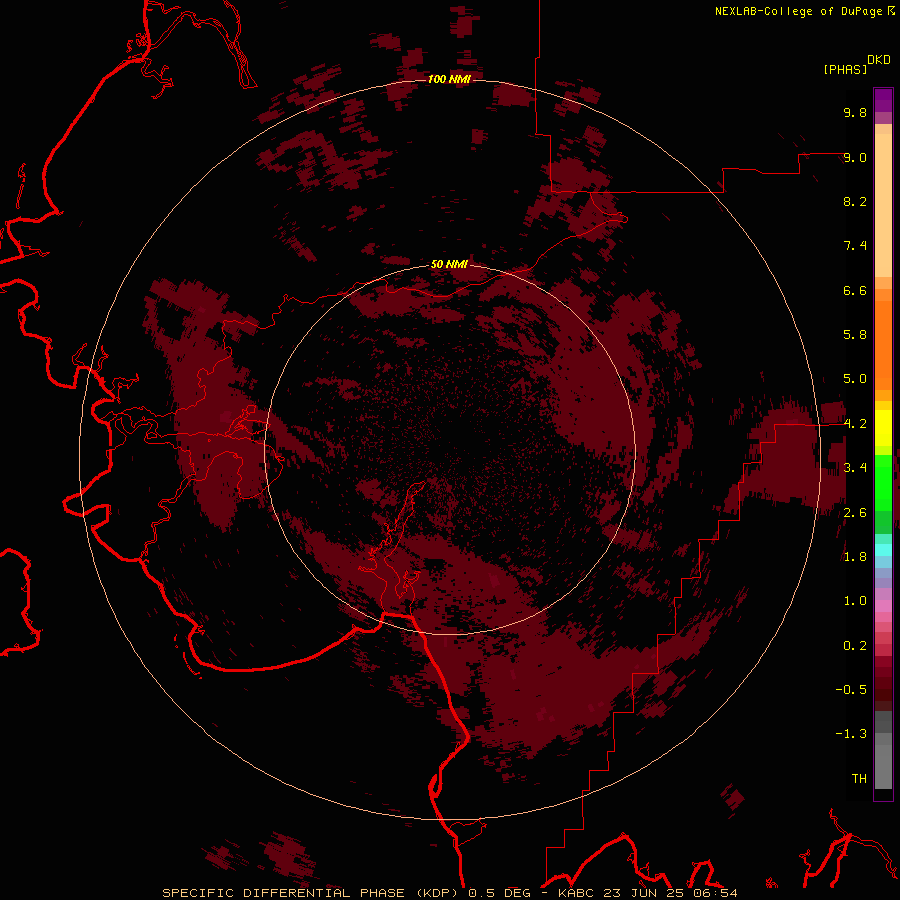
Task: Click the NEXLAB-College of DuPage label
Action: (798, 11)
